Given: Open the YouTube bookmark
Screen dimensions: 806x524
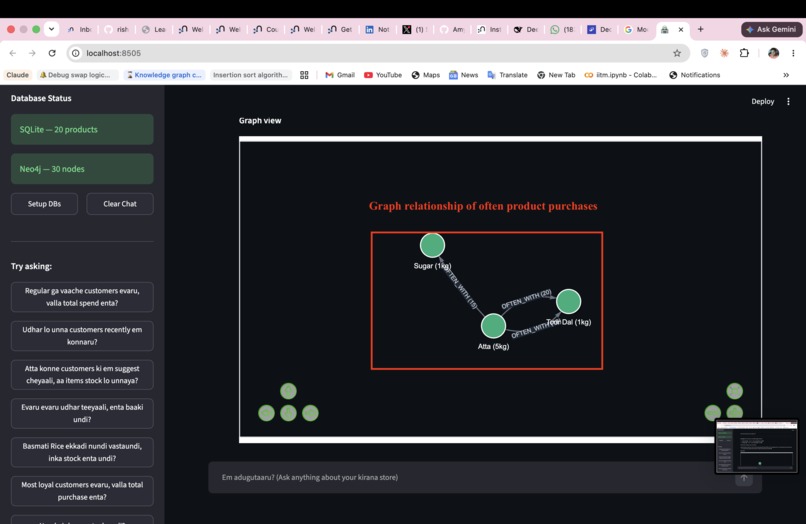Looking at the screenshot, I should point(383,75).
